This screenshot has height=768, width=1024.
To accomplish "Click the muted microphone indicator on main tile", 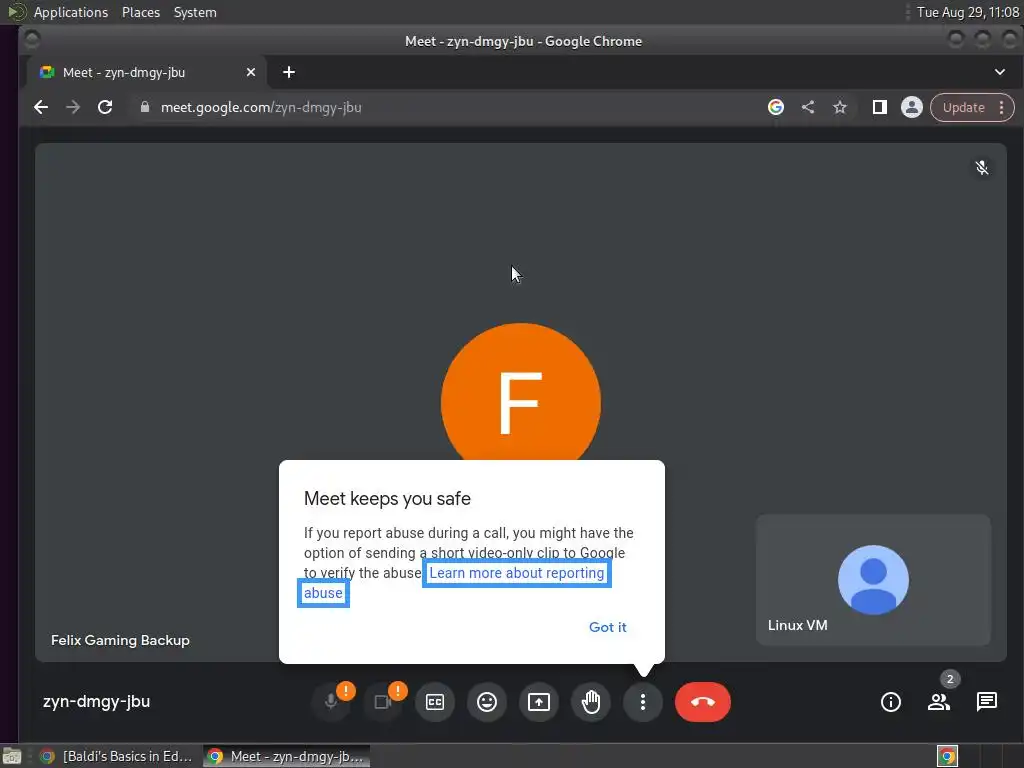I will click(x=982, y=168).
